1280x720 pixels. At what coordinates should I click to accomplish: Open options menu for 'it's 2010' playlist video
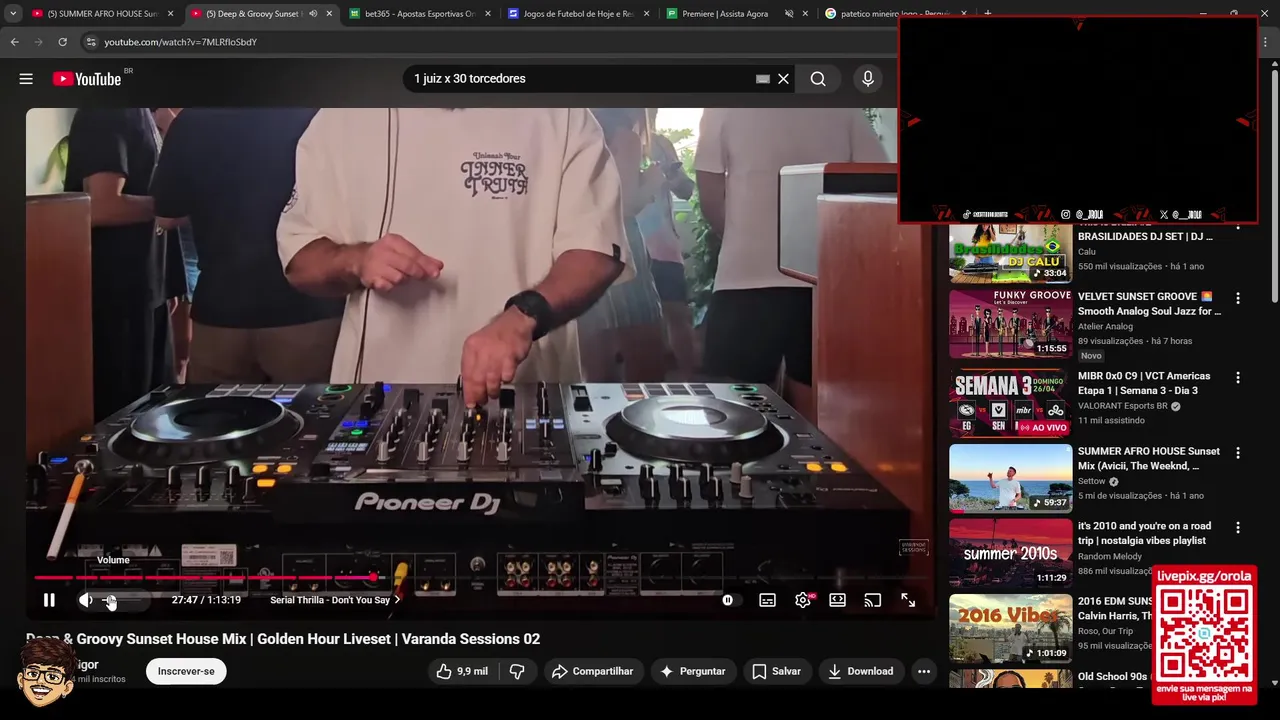[1238, 528]
